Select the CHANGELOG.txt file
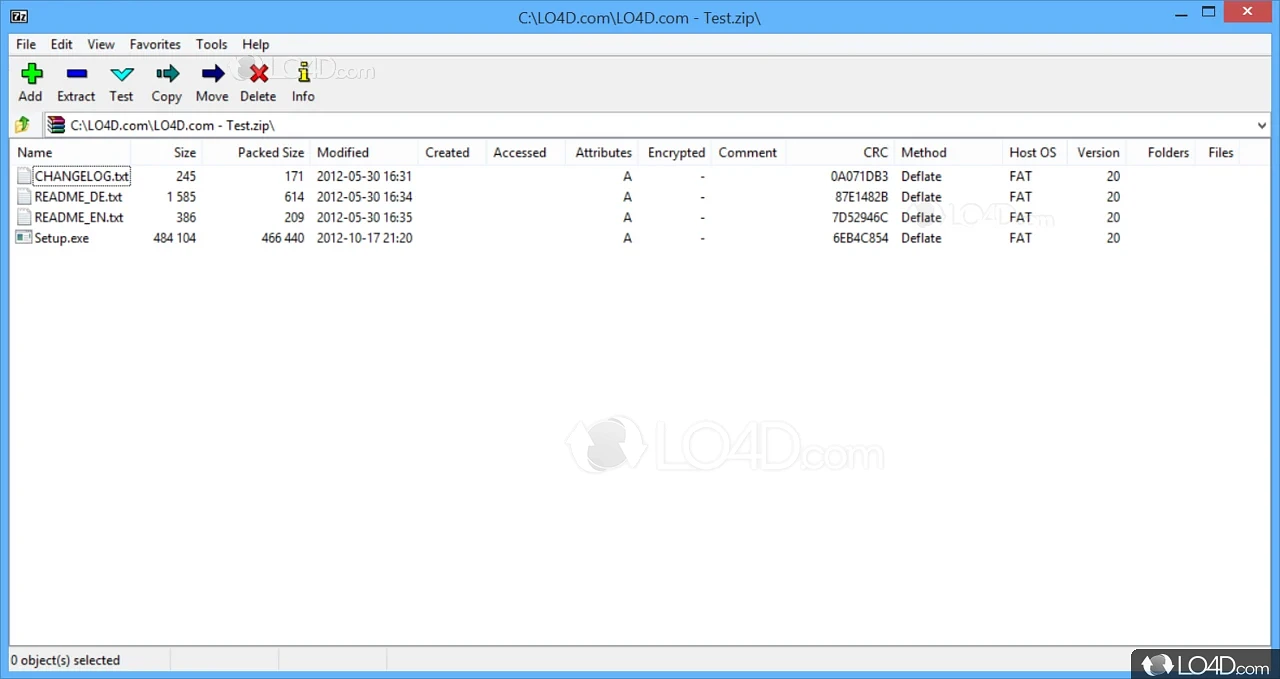1280x679 pixels. click(x=81, y=176)
